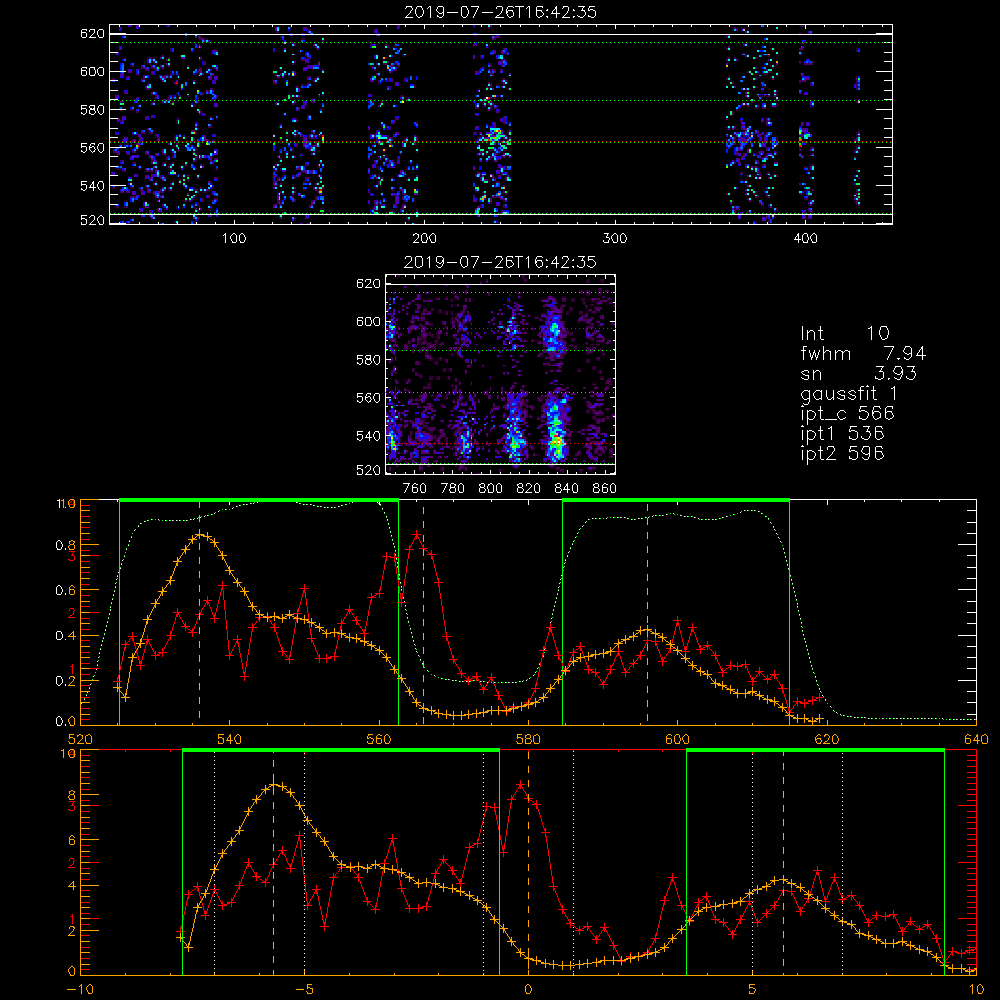The width and height of the screenshot is (1000, 1000).
Task: Click the top spectrogram title 2019-07-26T16:42:35
Action: (x=500, y=12)
